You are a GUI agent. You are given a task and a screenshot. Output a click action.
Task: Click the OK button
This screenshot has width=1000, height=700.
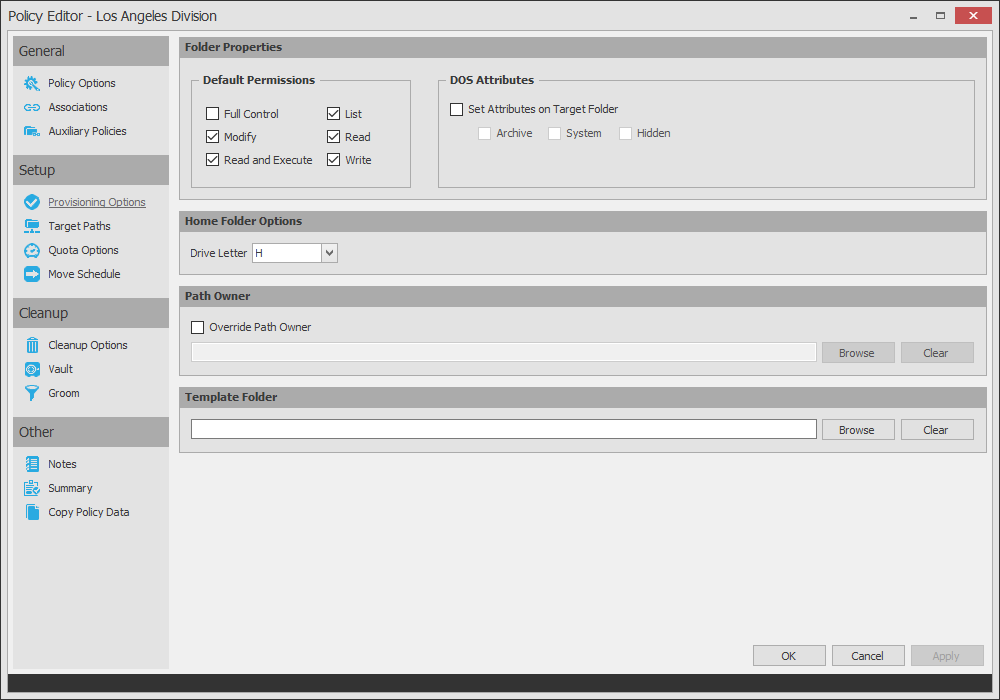point(789,655)
